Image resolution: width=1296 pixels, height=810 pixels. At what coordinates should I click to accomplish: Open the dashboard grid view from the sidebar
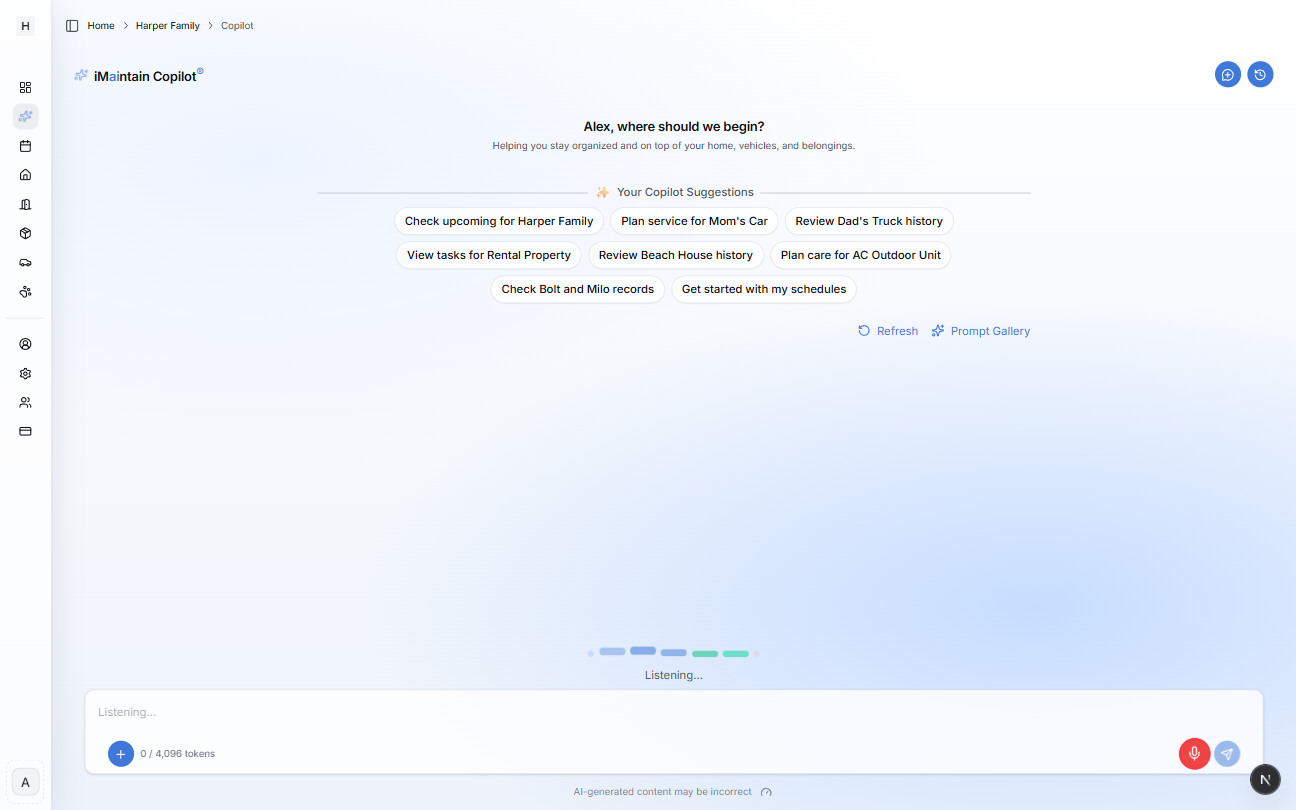(x=25, y=87)
